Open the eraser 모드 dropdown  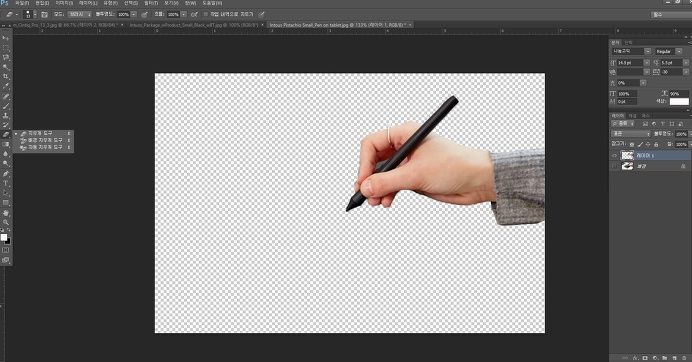tap(79, 15)
